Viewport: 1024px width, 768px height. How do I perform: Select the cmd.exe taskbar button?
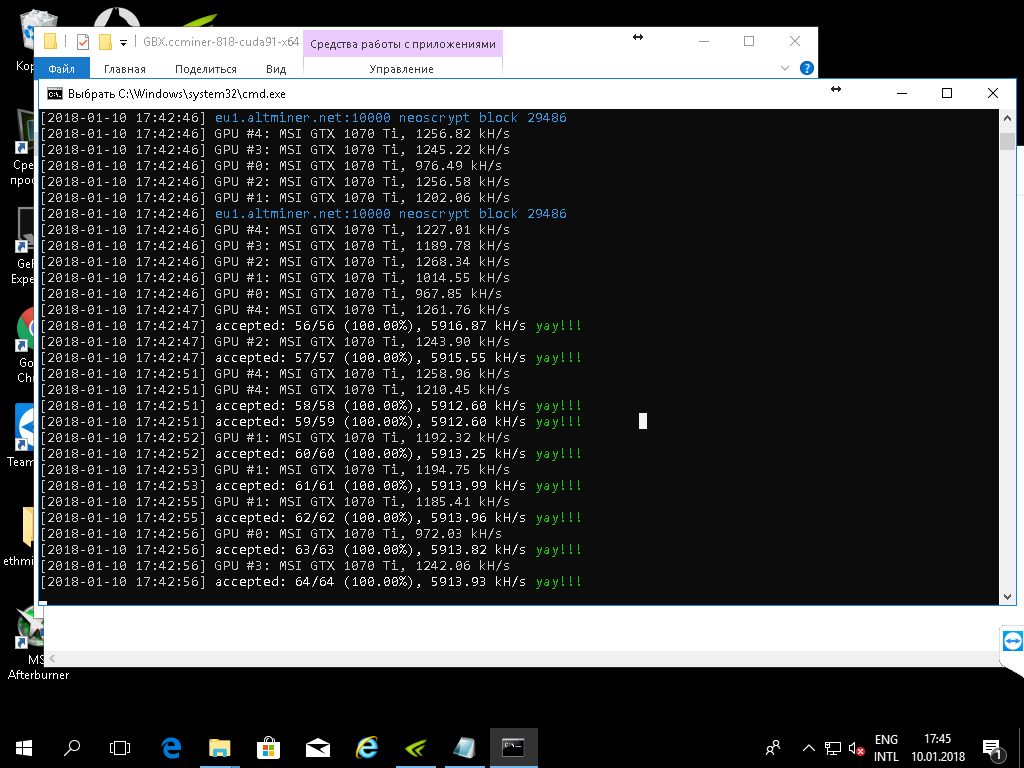tap(513, 748)
